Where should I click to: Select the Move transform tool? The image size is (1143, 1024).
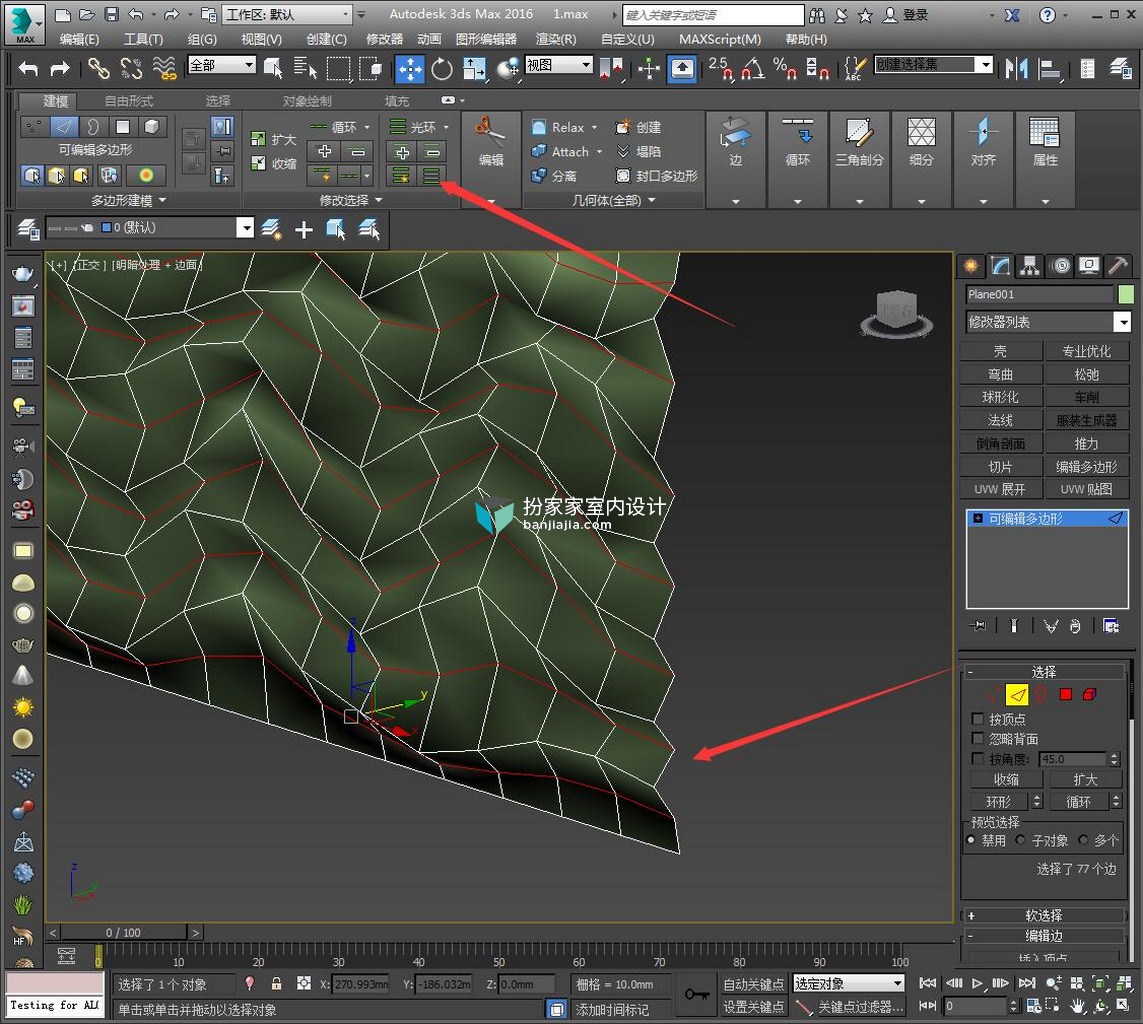point(410,69)
